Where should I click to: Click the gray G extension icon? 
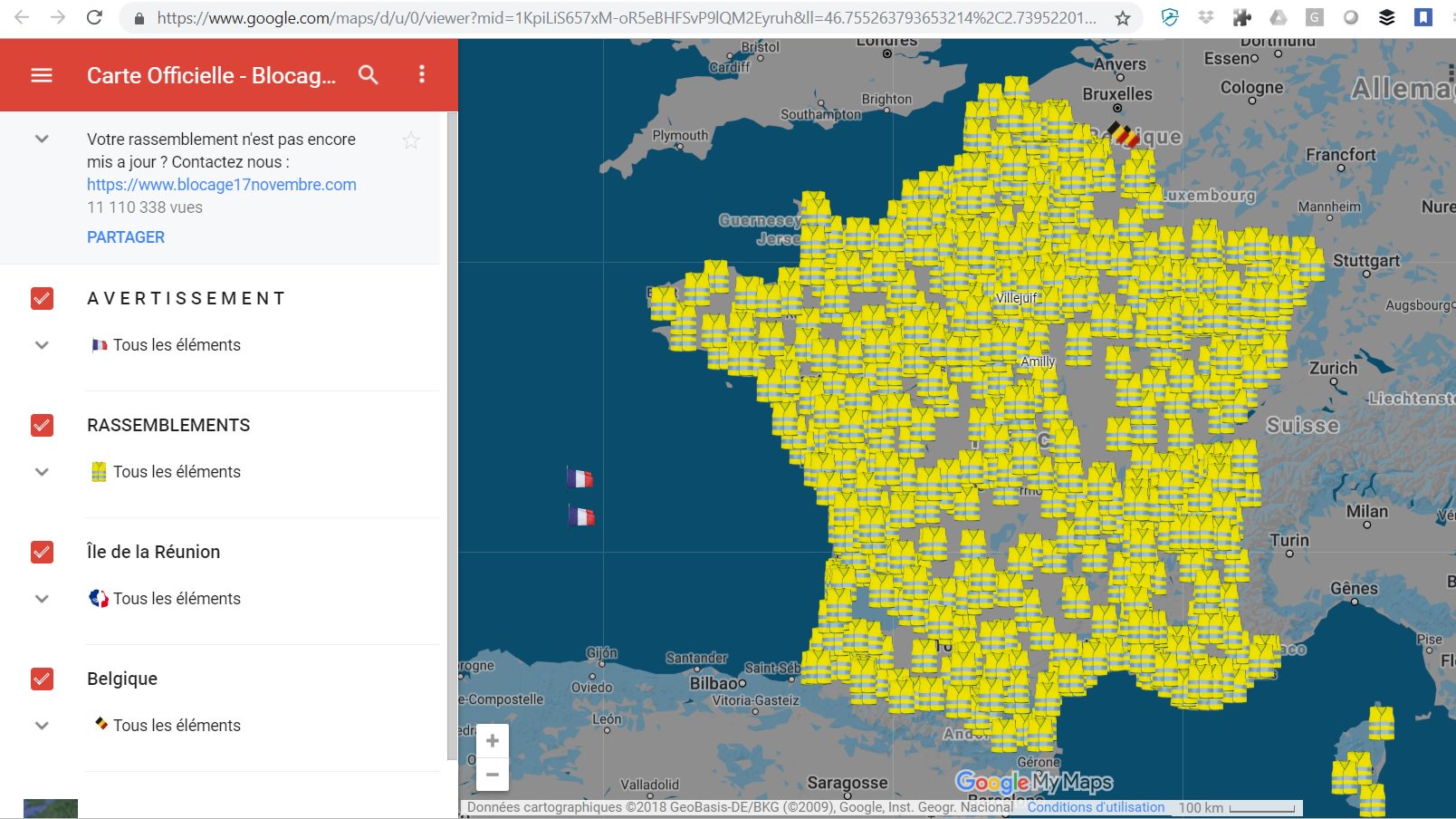point(1315,17)
